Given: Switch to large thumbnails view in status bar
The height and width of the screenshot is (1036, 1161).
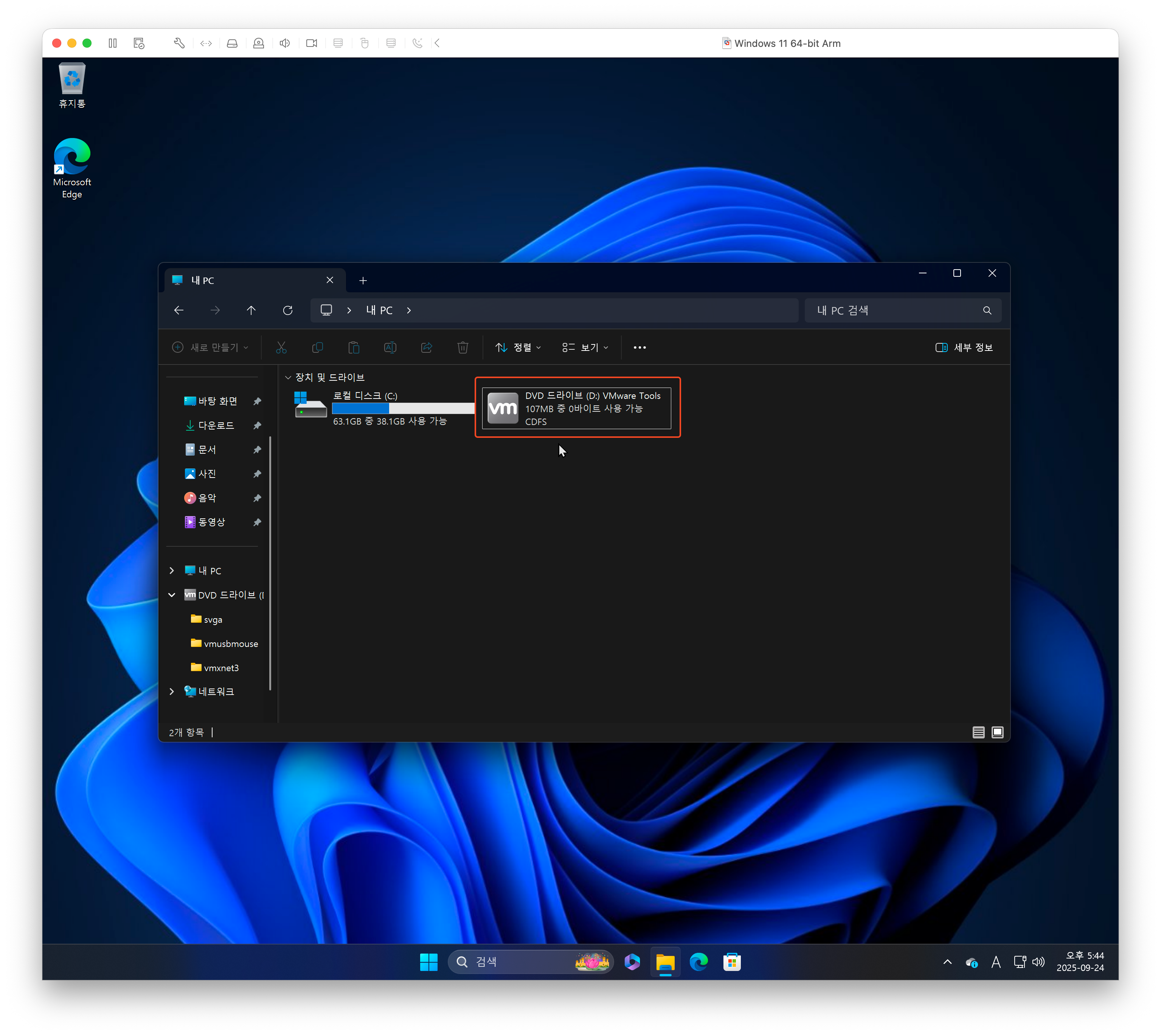Looking at the screenshot, I should [997, 733].
